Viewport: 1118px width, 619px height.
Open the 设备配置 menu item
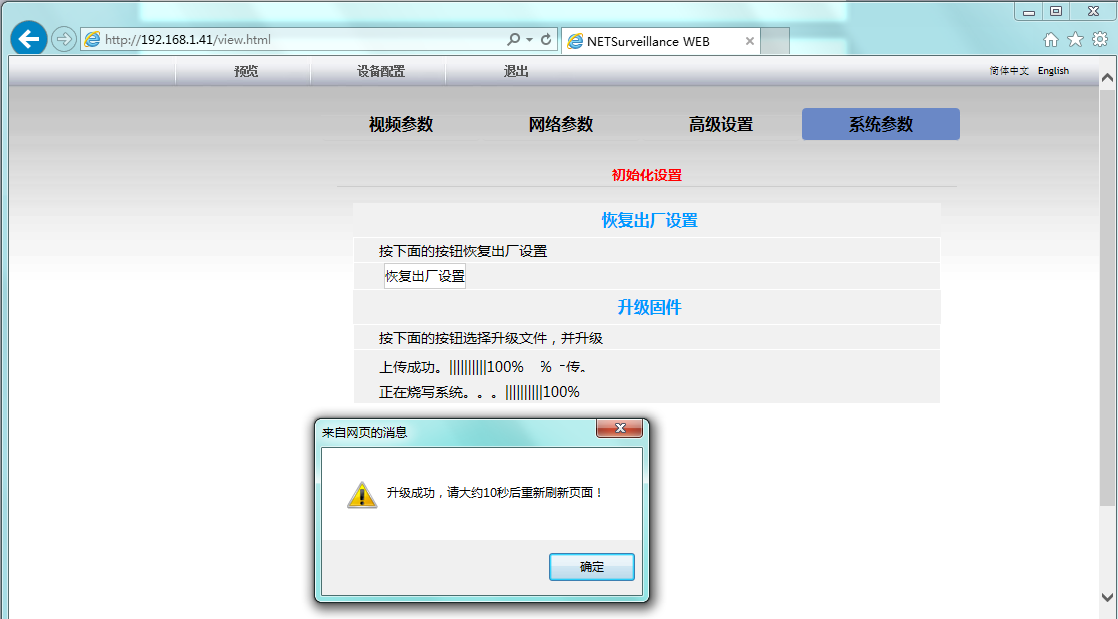tap(381, 72)
